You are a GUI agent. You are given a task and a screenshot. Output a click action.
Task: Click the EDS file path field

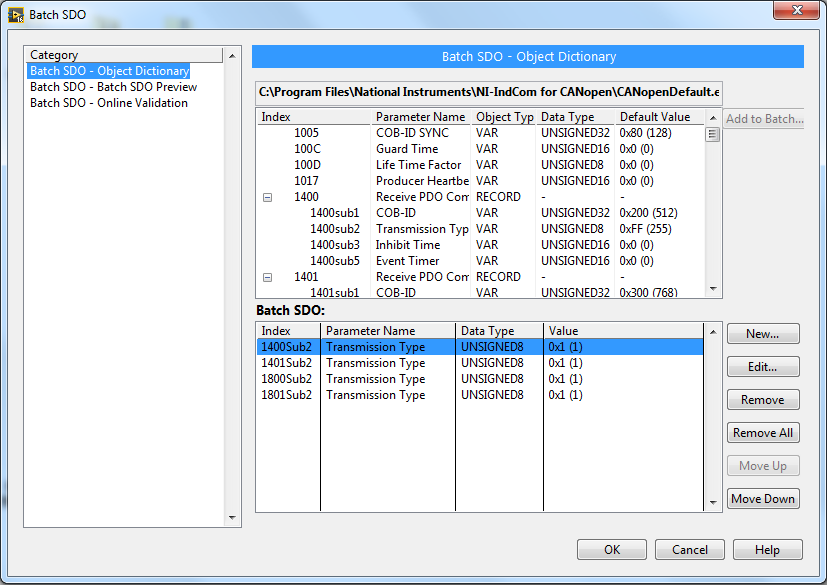[x=488, y=92]
